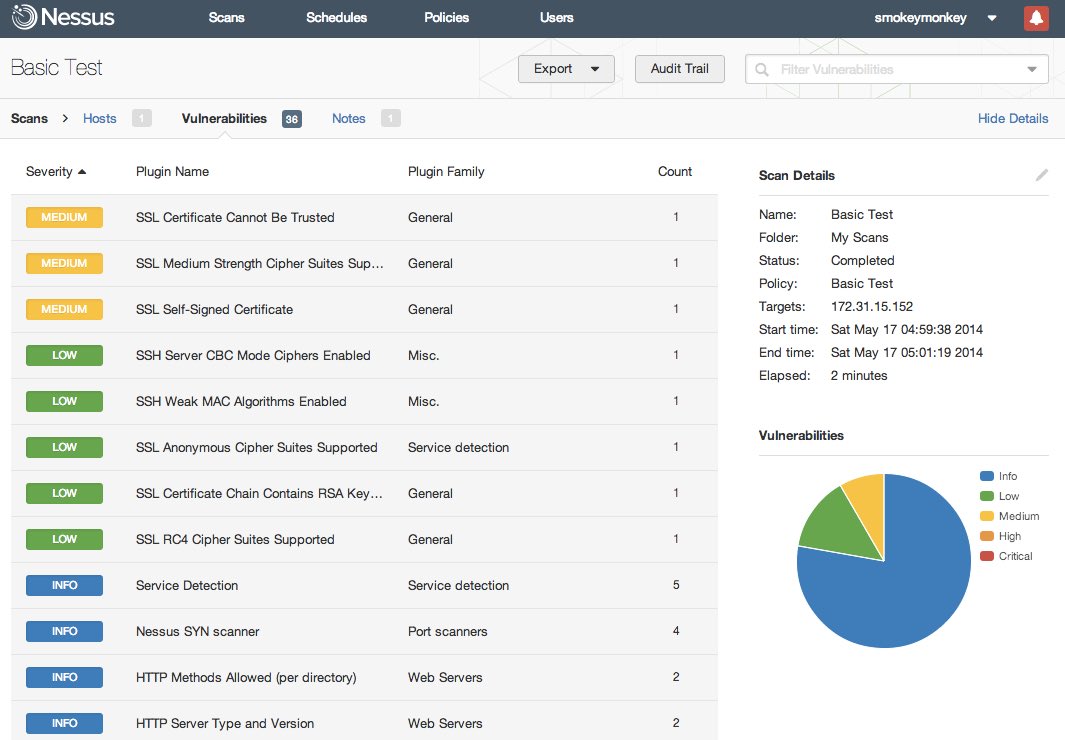
Task: Click the blue Info slice of the pie chart
Action: [903, 584]
